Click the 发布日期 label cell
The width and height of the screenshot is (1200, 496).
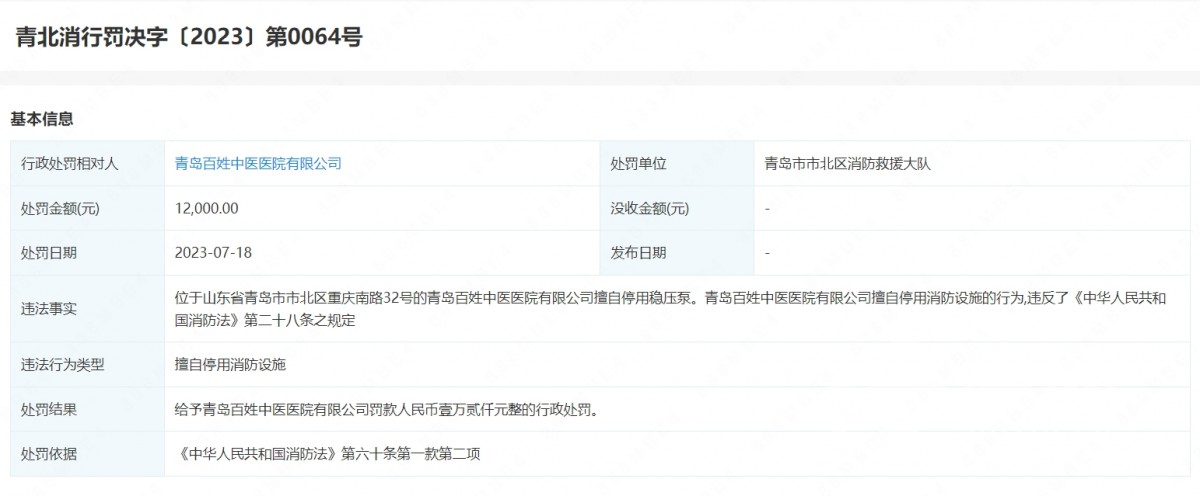click(638, 253)
